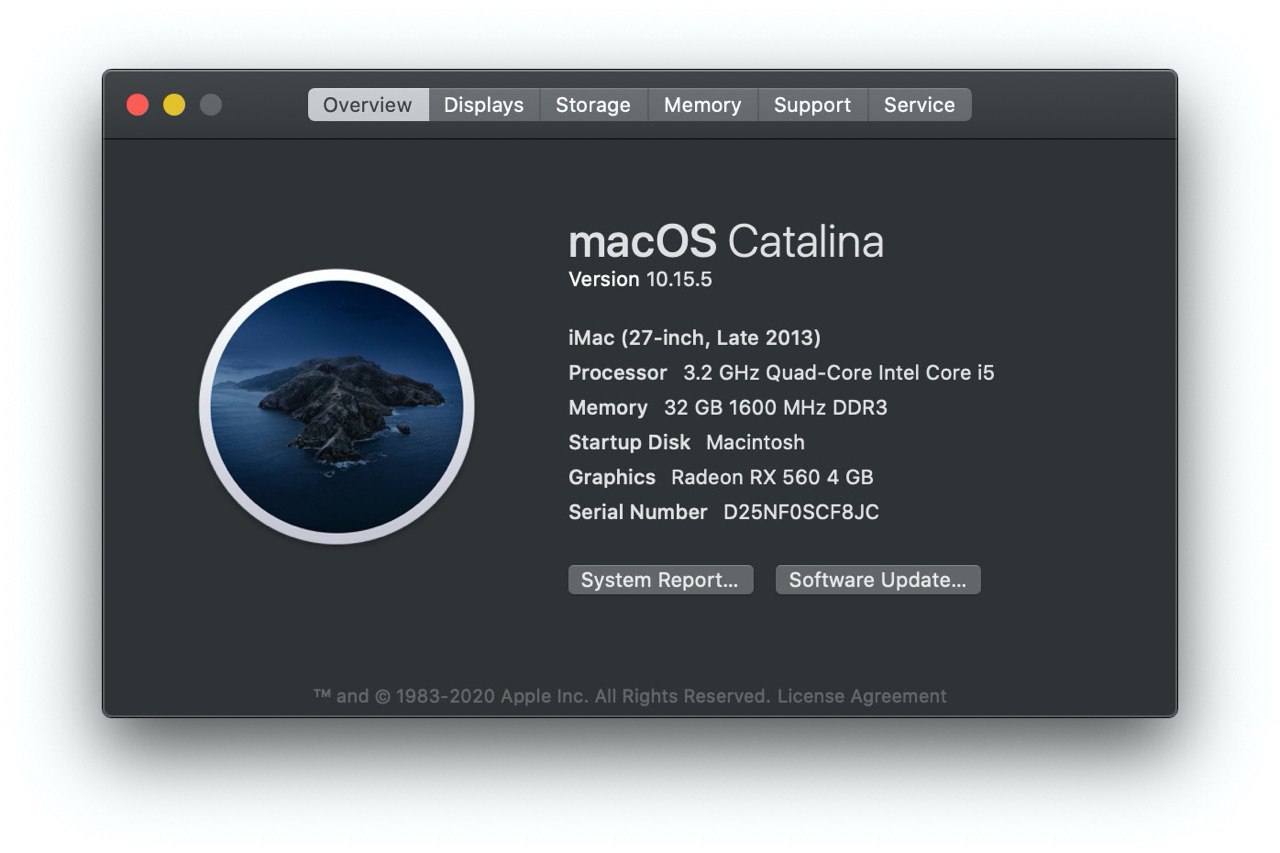This screenshot has width=1280, height=853.
Task: Click the 3.2 GHz Quad-Core Intel Core i5 text
Action: 839,373
